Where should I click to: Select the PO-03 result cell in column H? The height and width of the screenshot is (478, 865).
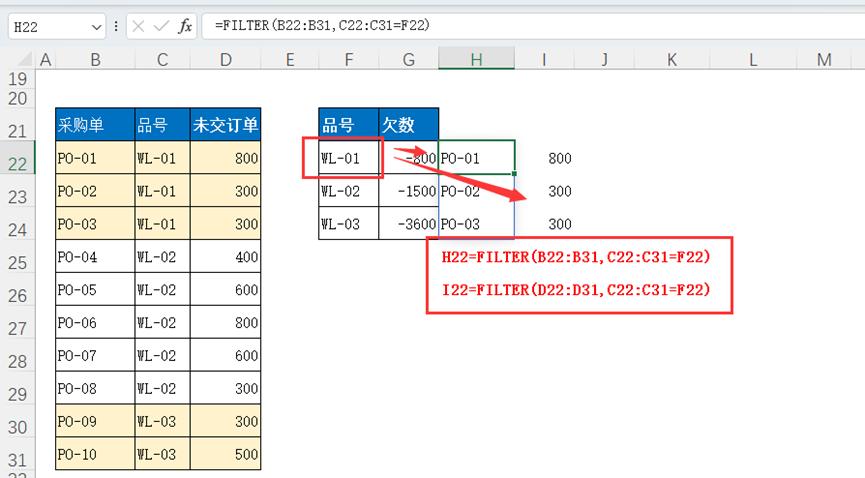tap(477, 224)
